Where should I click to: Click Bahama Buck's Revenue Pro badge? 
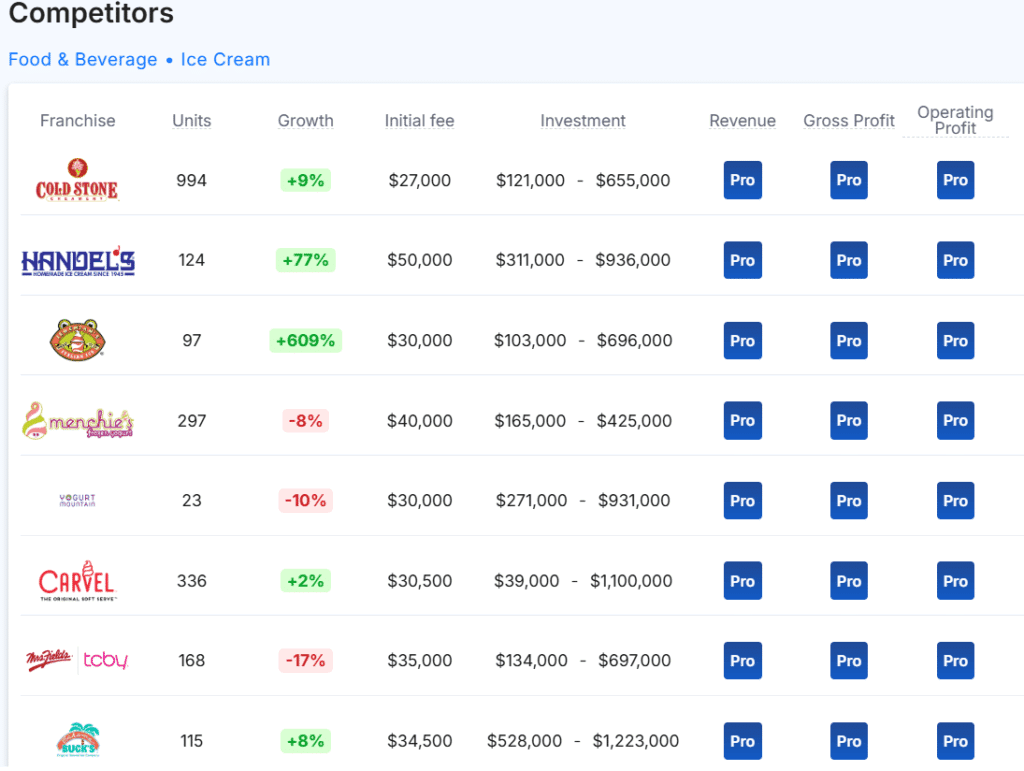click(x=743, y=741)
